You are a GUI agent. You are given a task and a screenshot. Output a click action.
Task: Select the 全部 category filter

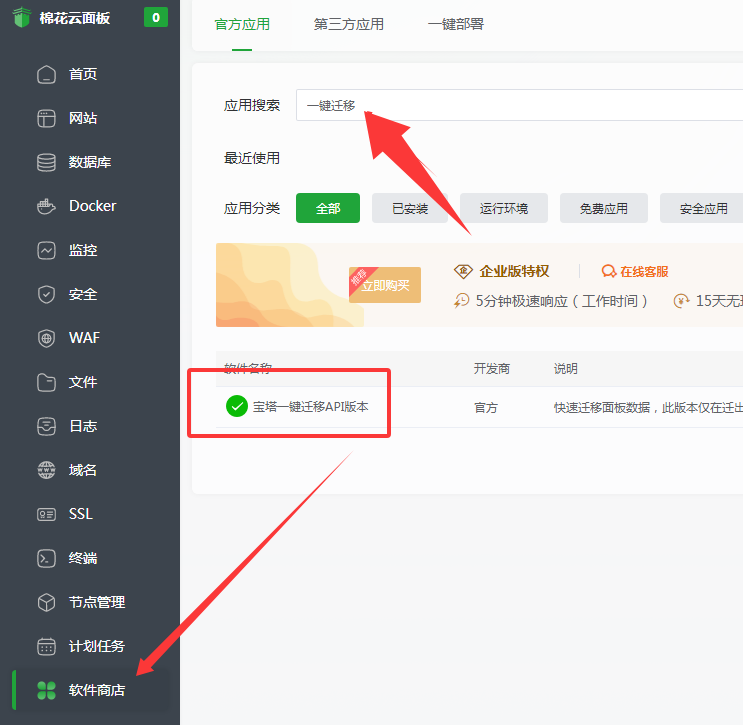(x=327, y=208)
